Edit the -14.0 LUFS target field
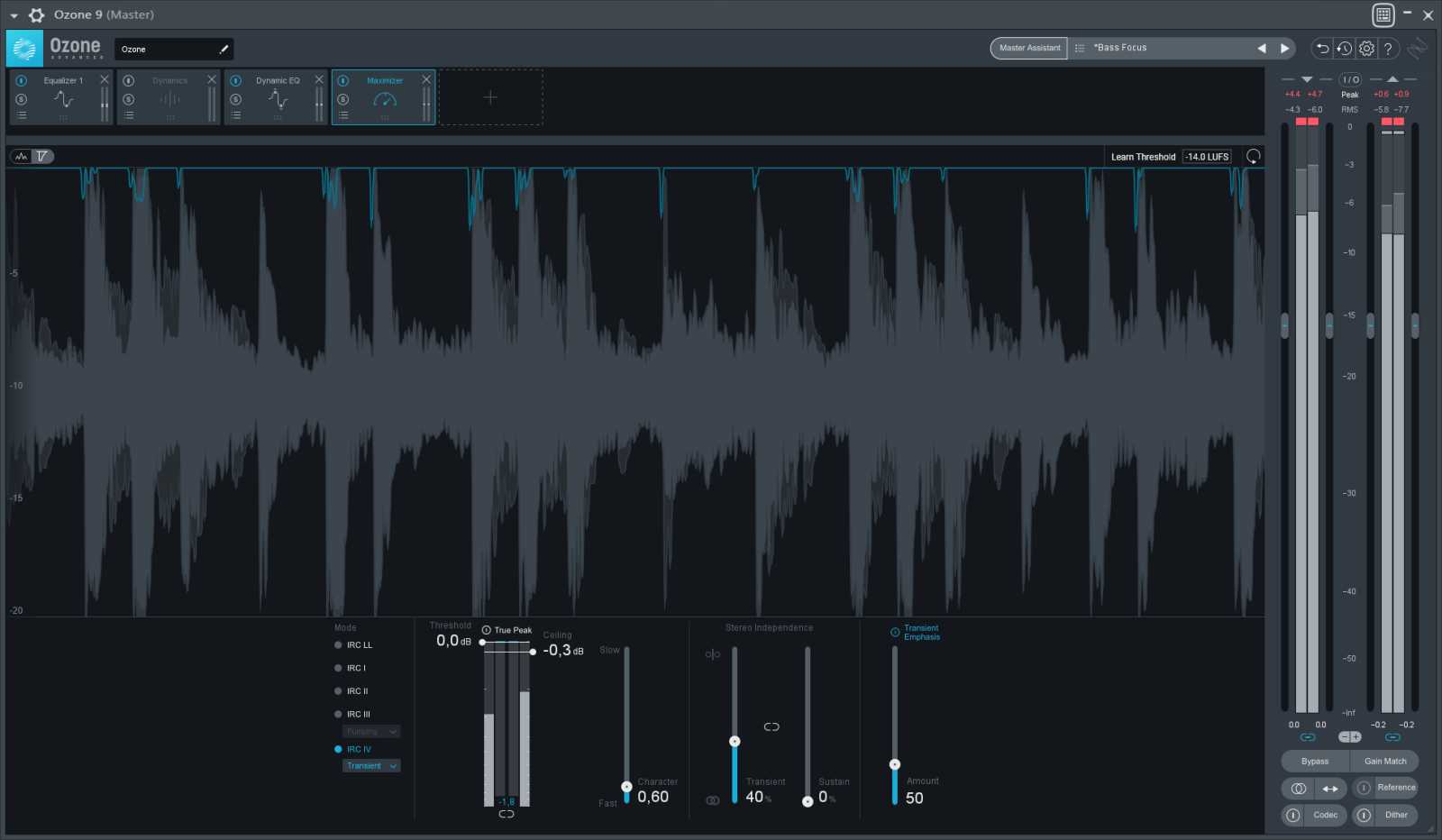Viewport: 1442px width, 840px height. (1207, 157)
